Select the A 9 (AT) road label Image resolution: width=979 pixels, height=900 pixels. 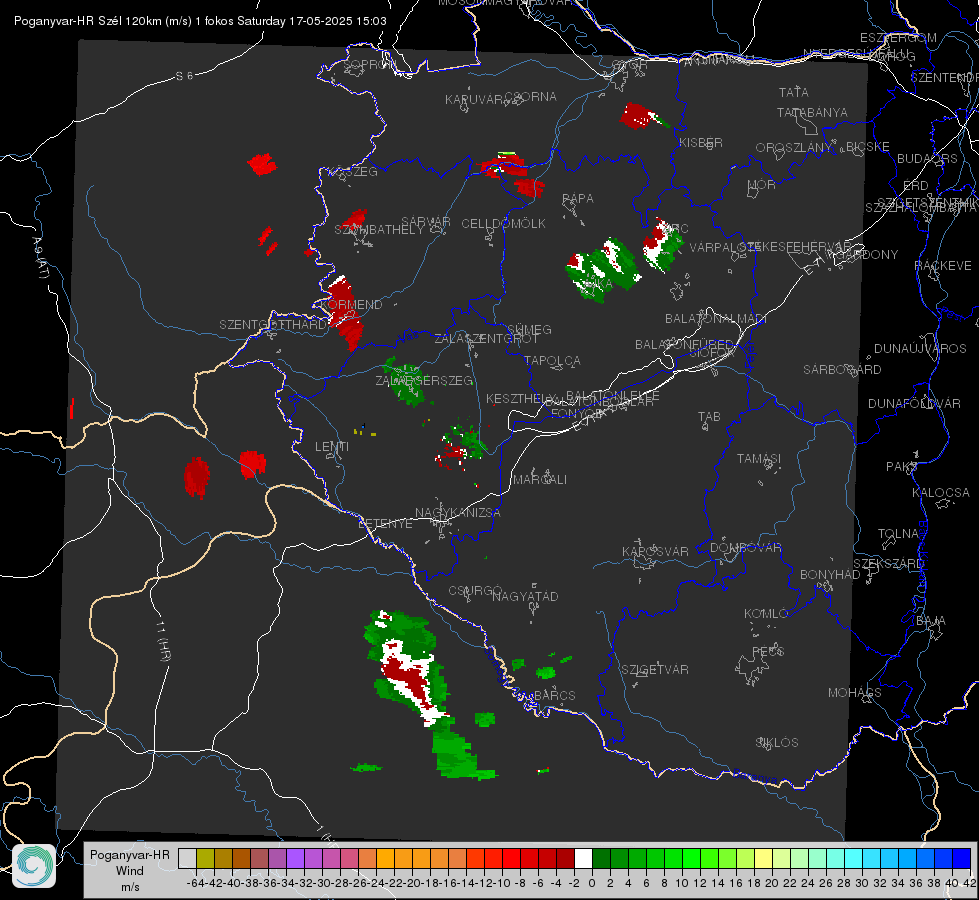click(x=41, y=258)
